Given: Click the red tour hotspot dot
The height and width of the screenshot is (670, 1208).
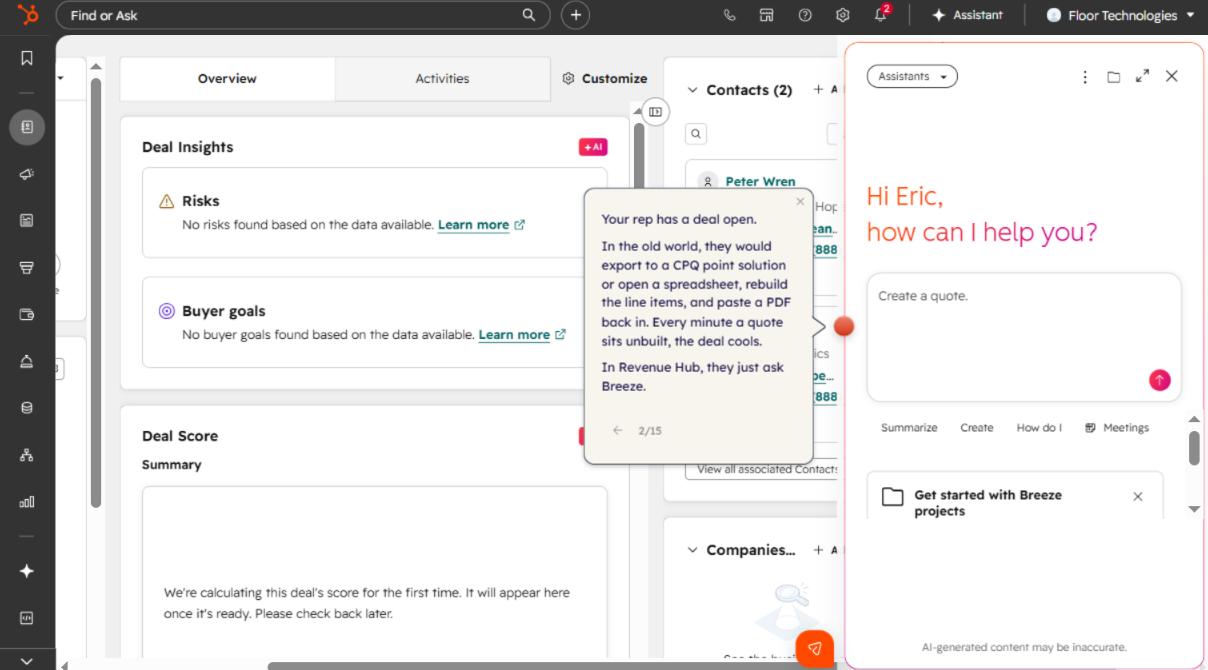Looking at the screenshot, I should tap(844, 326).
